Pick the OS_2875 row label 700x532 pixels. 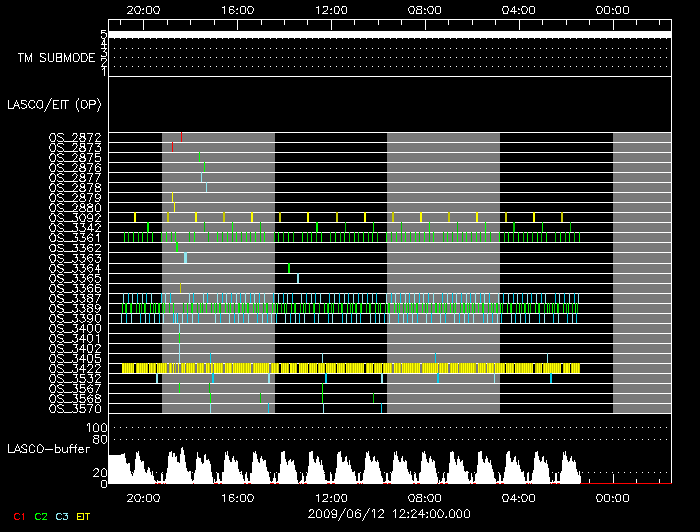click(75, 158)
